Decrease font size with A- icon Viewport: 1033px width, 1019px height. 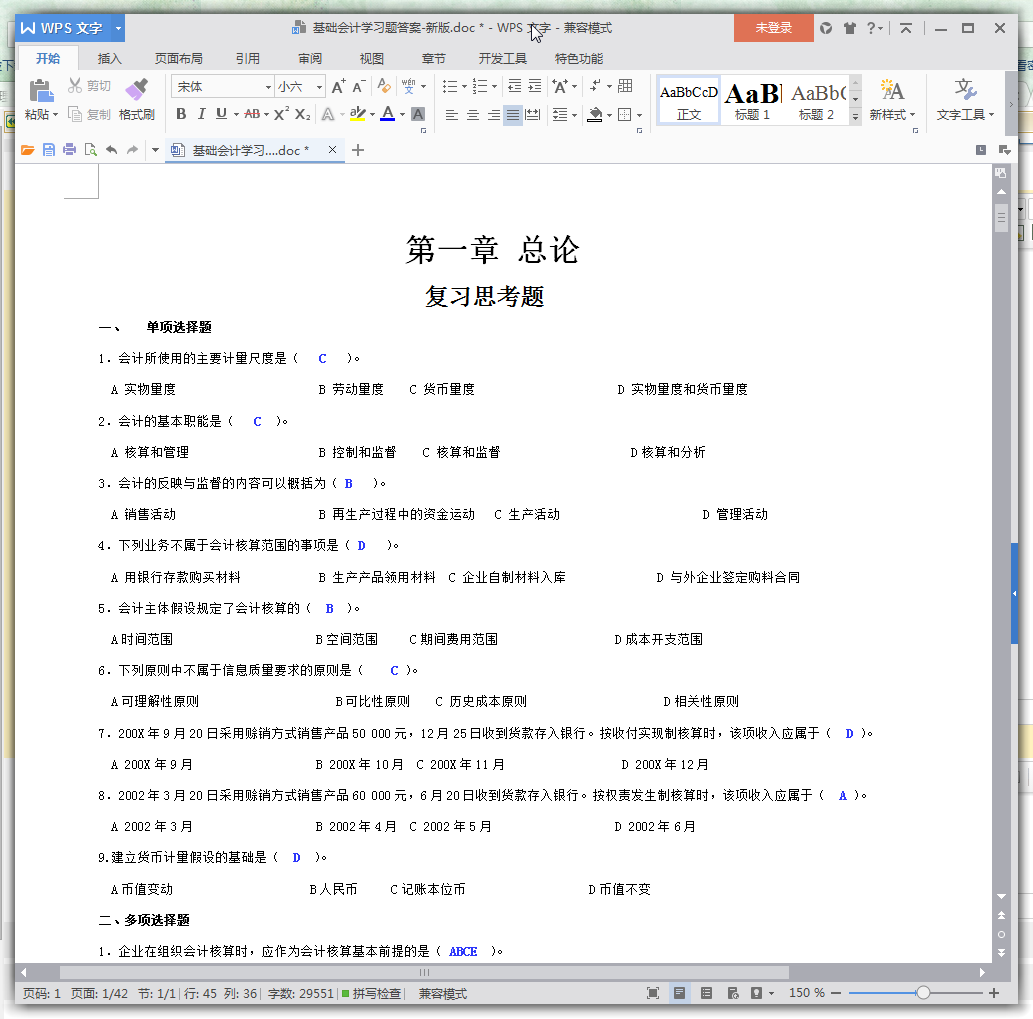pos(358,86)
